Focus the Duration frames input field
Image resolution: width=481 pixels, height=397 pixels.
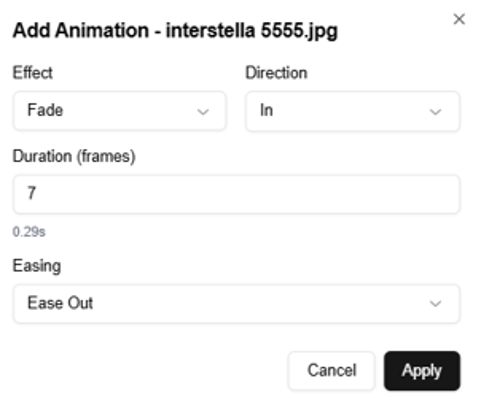pos(236,194)
